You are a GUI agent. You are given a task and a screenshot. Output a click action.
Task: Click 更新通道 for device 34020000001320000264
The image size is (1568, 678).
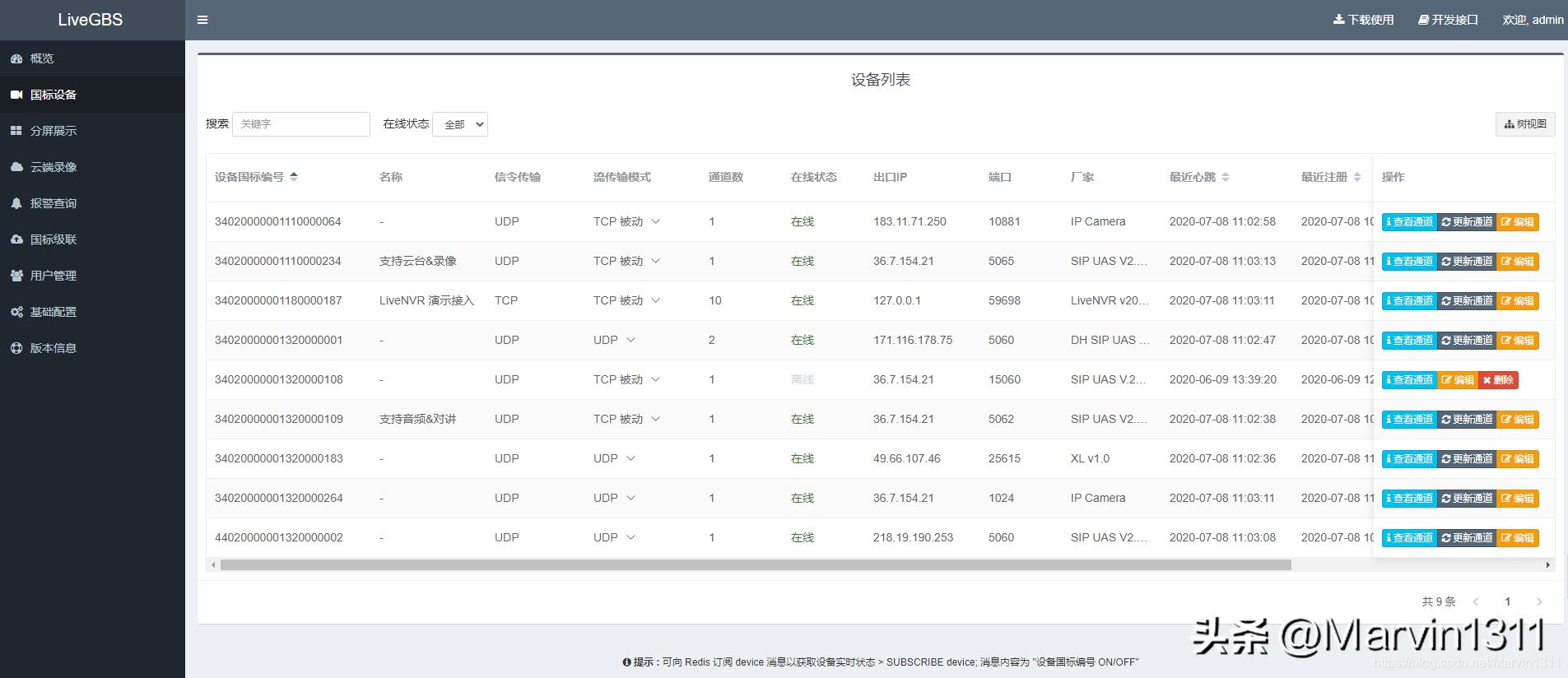1467,498
